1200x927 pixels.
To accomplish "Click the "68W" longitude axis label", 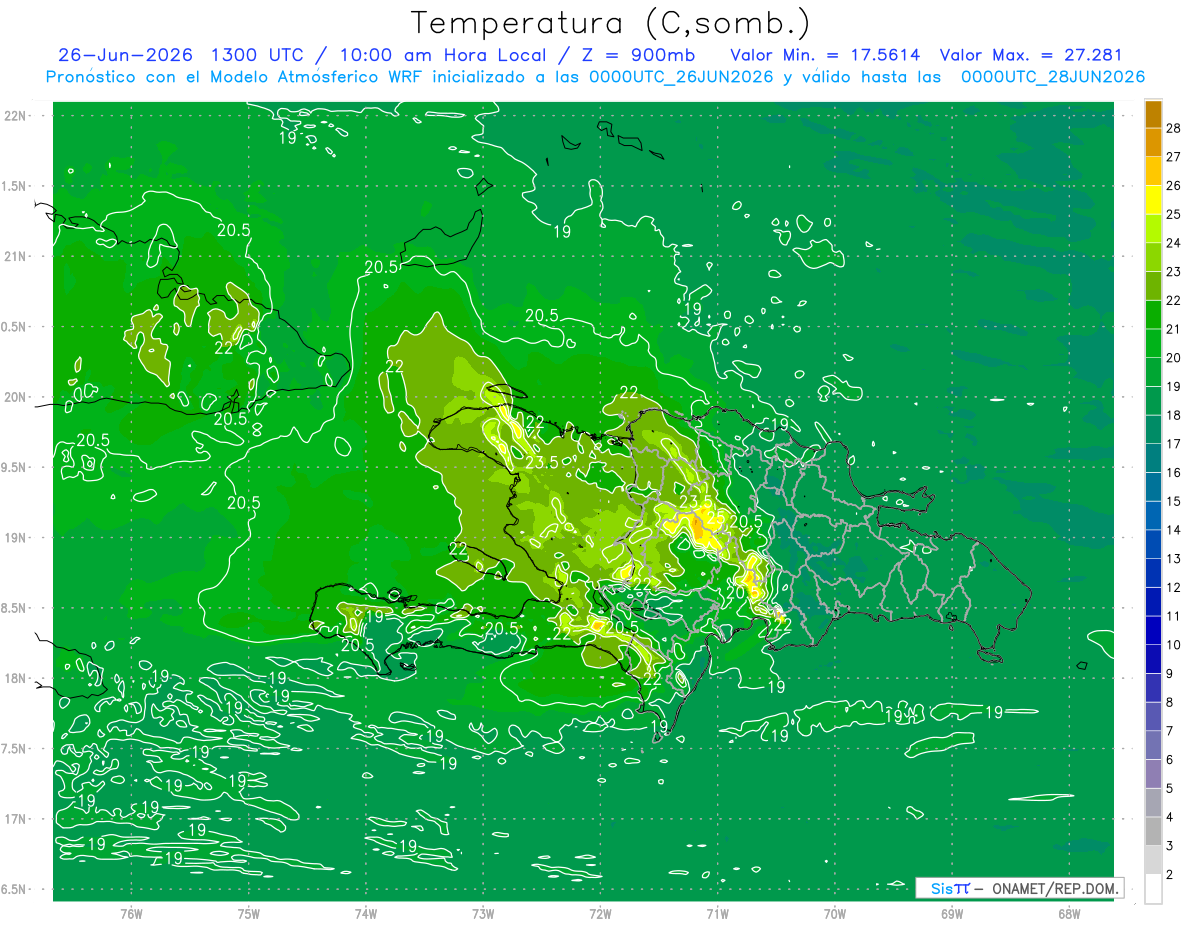I will click(x=1069, y=913).
